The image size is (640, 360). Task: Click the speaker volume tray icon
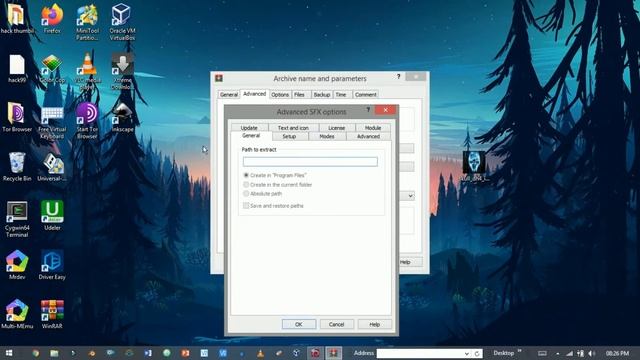(x=592, y=353)
